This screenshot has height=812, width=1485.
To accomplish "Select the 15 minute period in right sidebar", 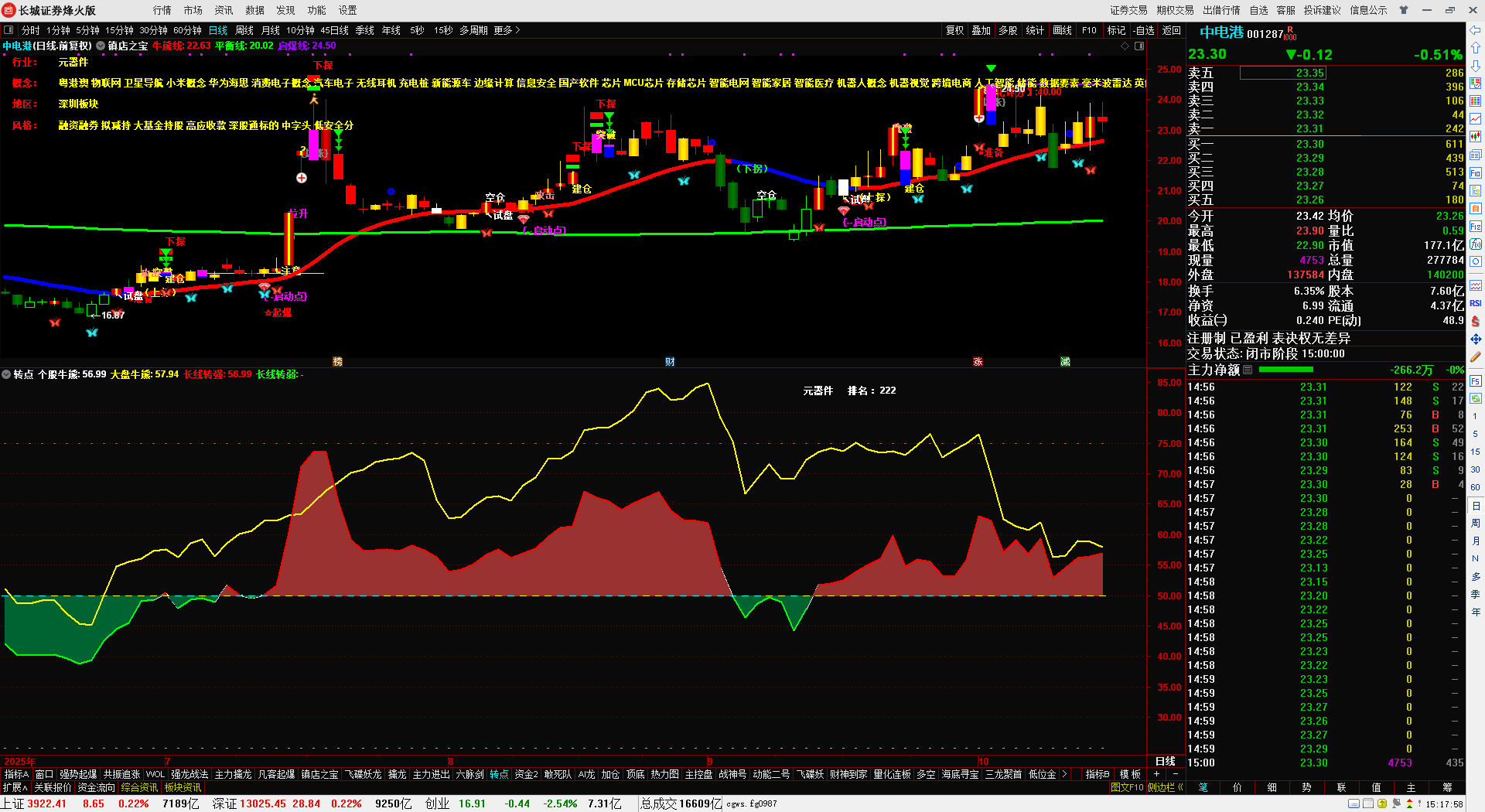I will [1475, 452].
